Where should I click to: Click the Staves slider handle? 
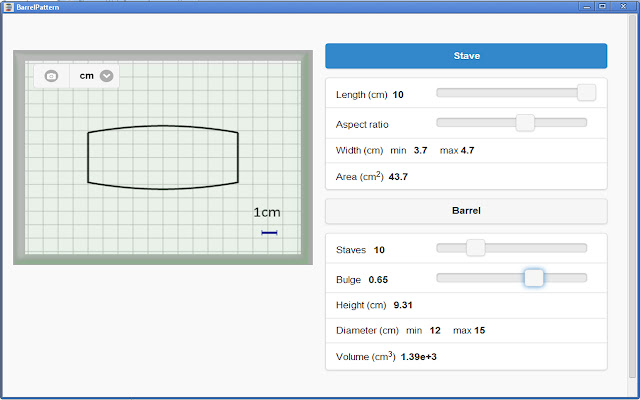pyautogui.click(x=476, y=248)
